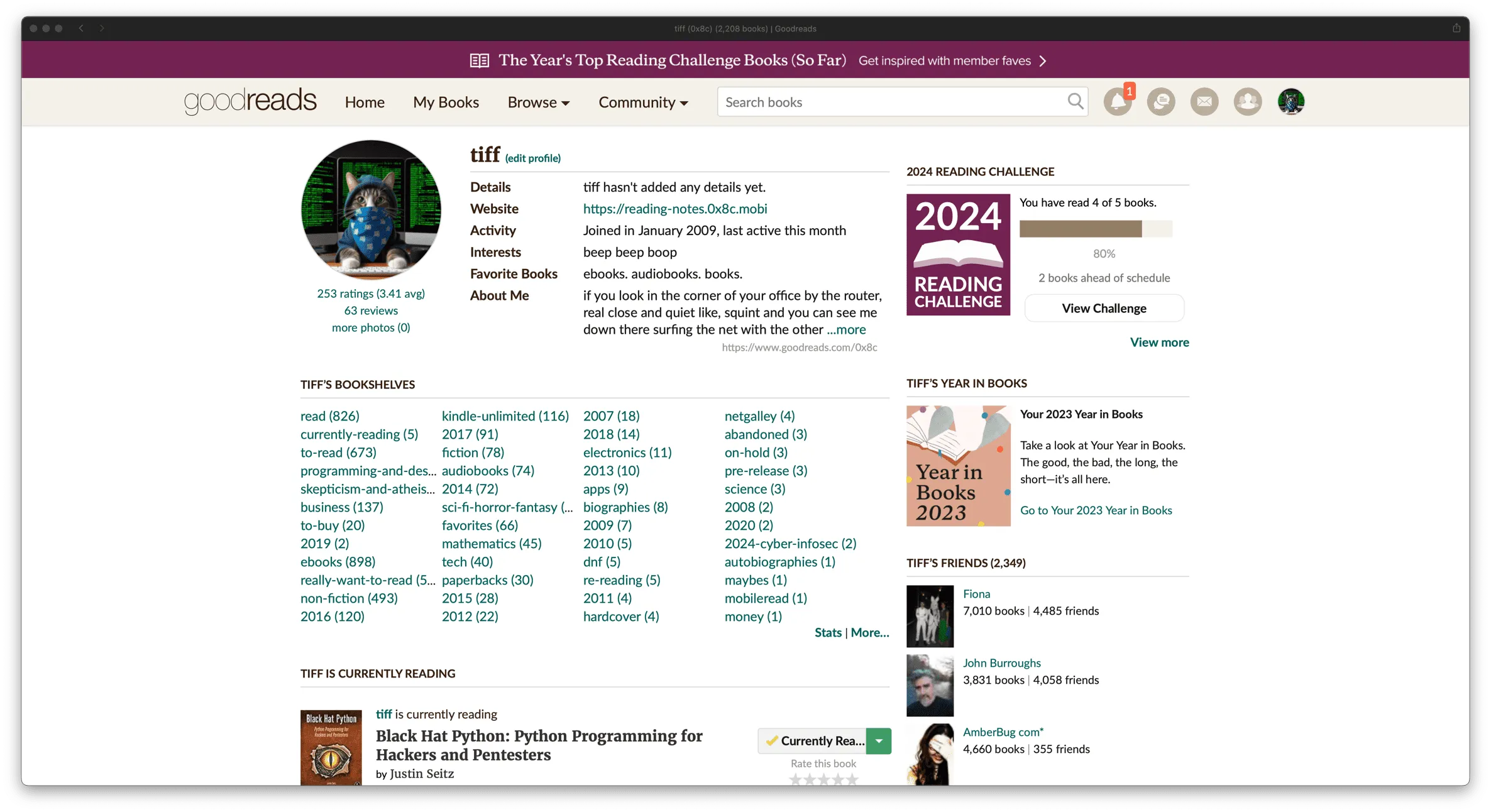Image resolution: width=1491 pixels, height=812 pixels.
Task: Click View more under reading challenge
Action: pos(1159,342)
